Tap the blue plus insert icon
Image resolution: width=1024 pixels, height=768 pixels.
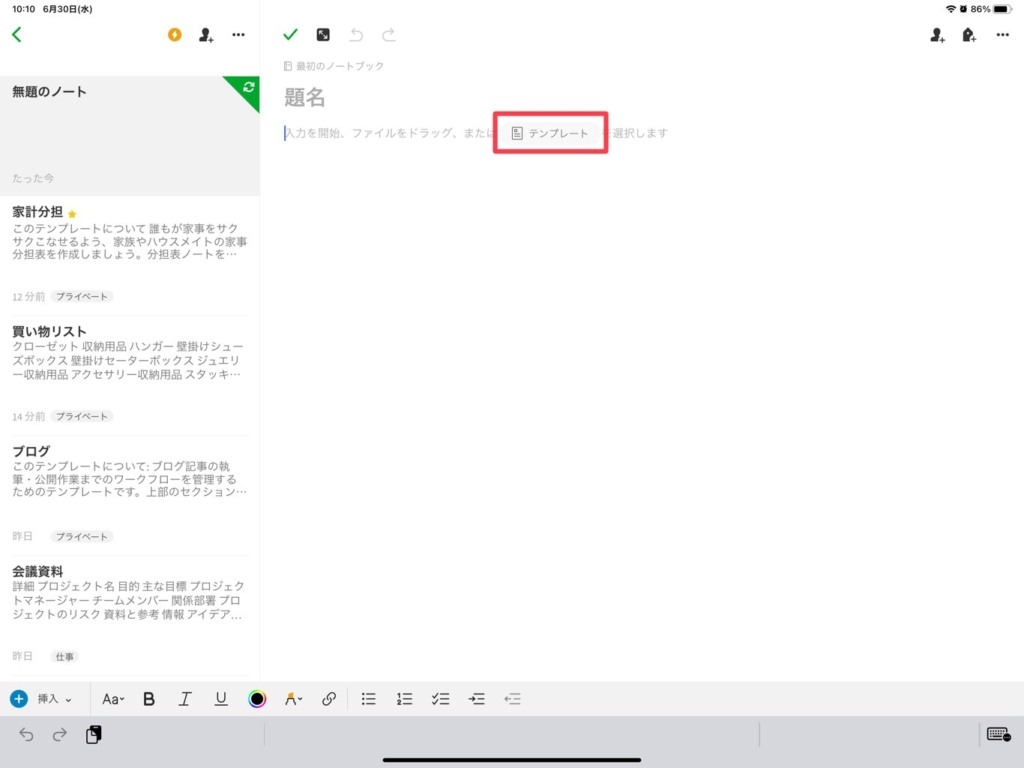[x=19, y=699]
